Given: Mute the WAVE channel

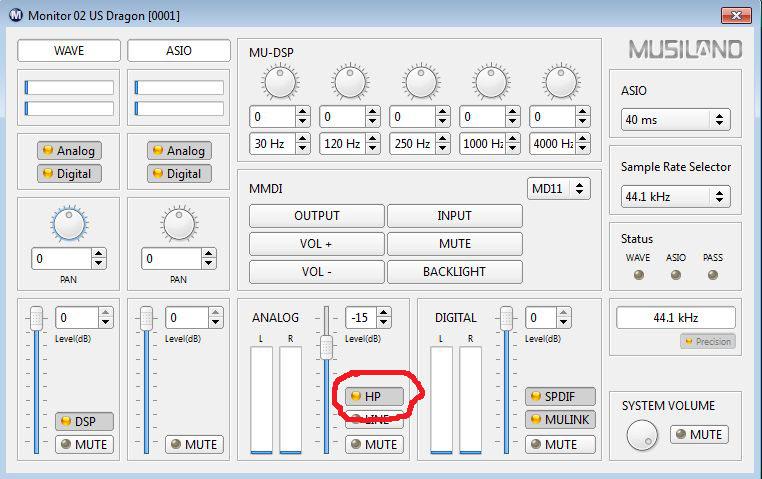Looking at the screenshot, I should coord(85,445).
